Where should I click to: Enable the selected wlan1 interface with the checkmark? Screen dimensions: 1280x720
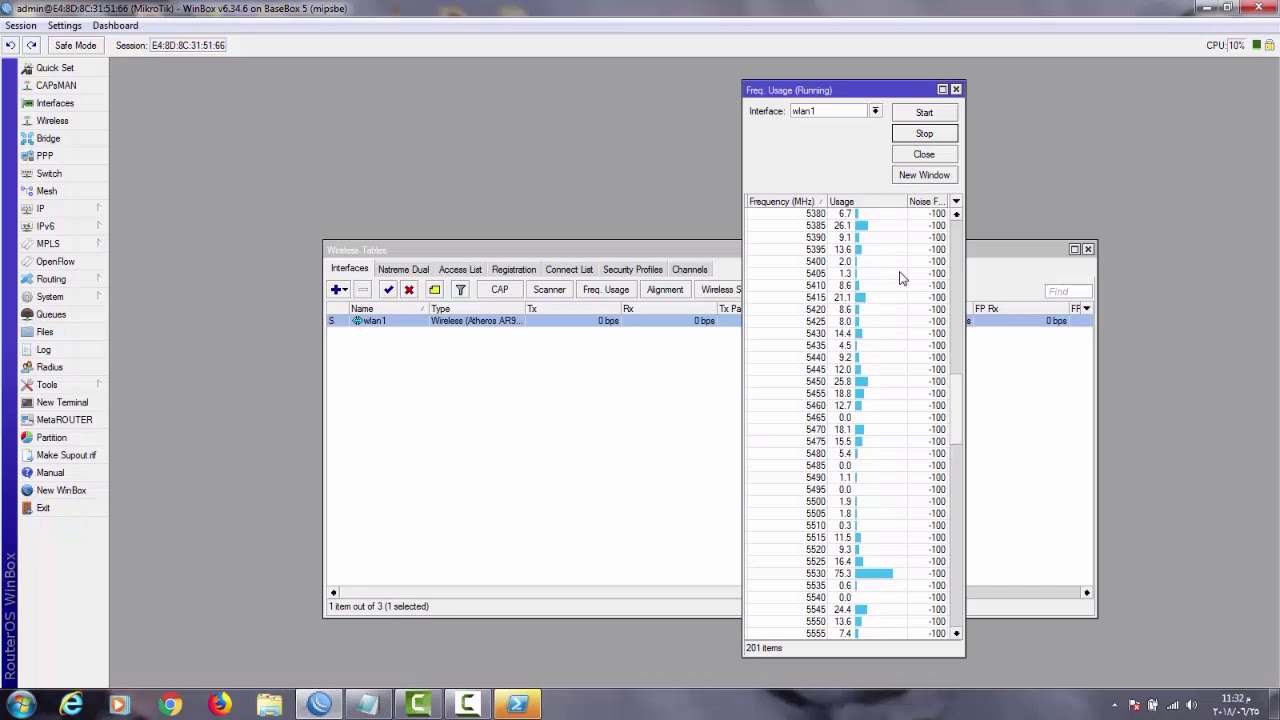388,290
